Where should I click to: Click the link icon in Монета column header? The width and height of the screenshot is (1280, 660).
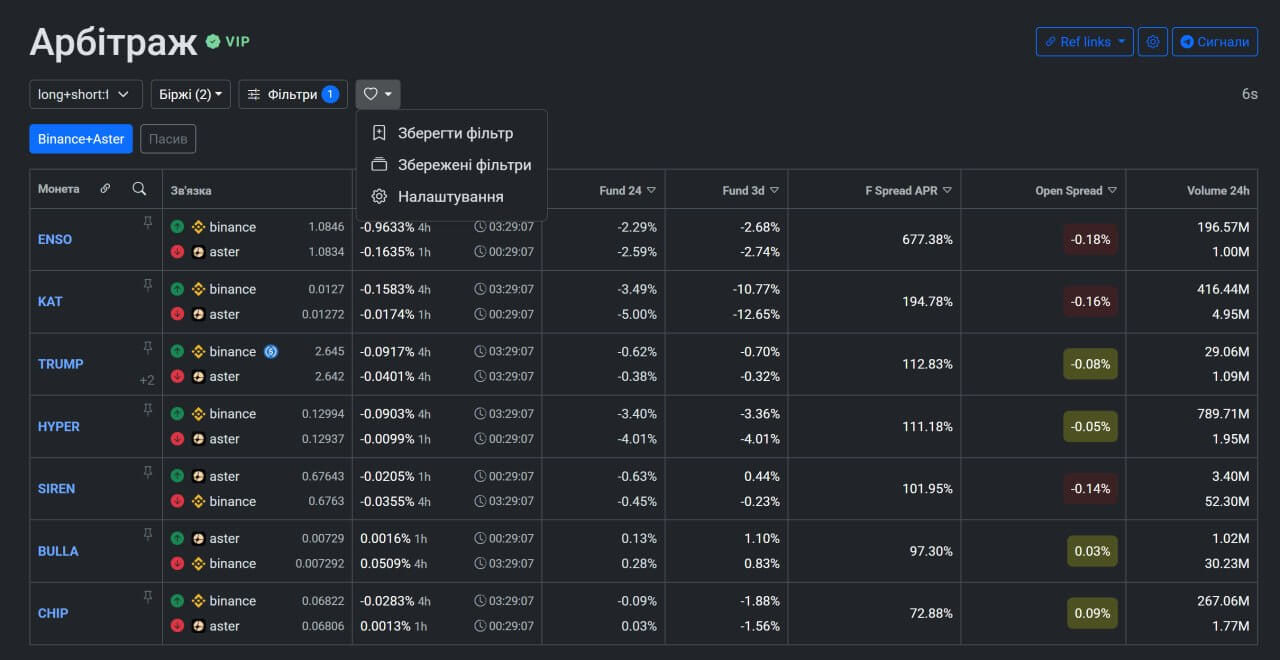pyautogui.click(x=106, y=189)
